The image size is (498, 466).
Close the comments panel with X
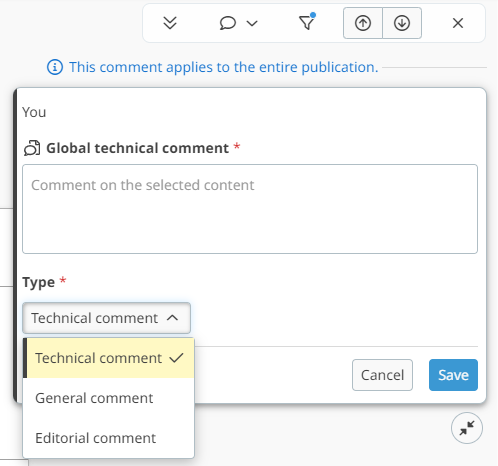click(x=458, y=23)
